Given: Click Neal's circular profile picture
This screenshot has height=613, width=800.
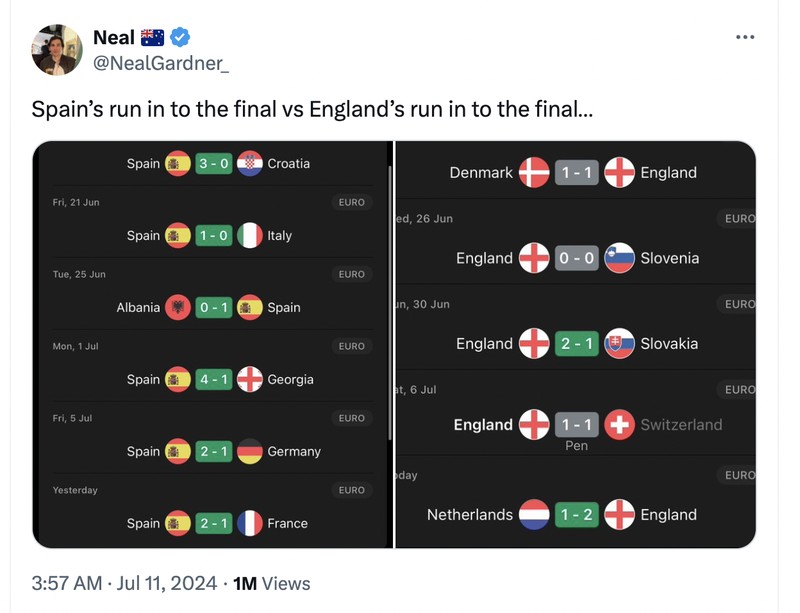Looking at the screenshot, I should tap(57, 48).
